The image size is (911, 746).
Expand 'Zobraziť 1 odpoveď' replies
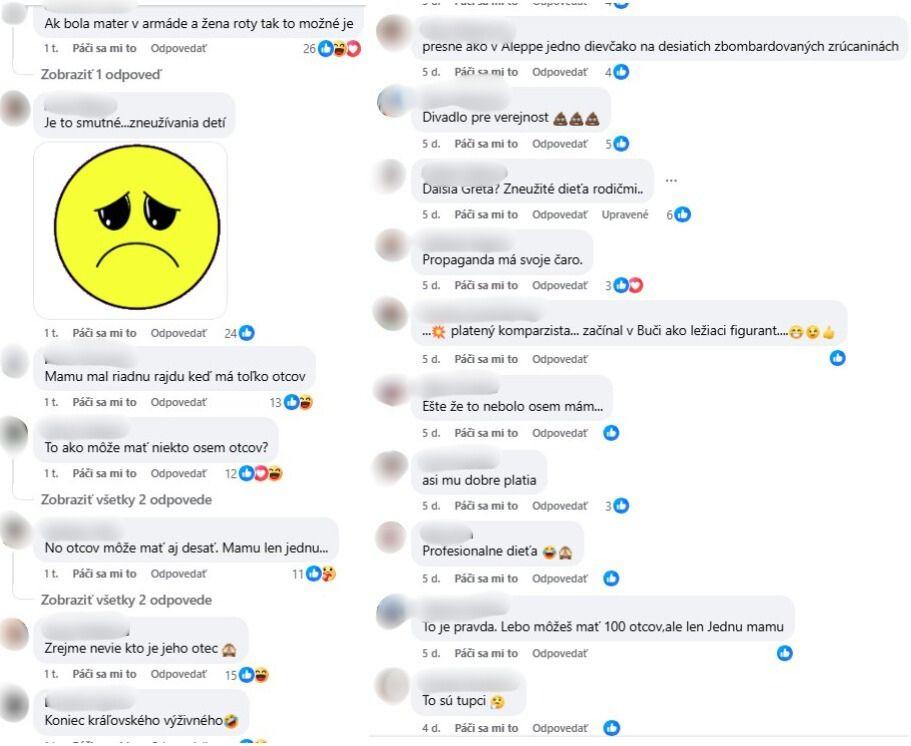(101, 74)
